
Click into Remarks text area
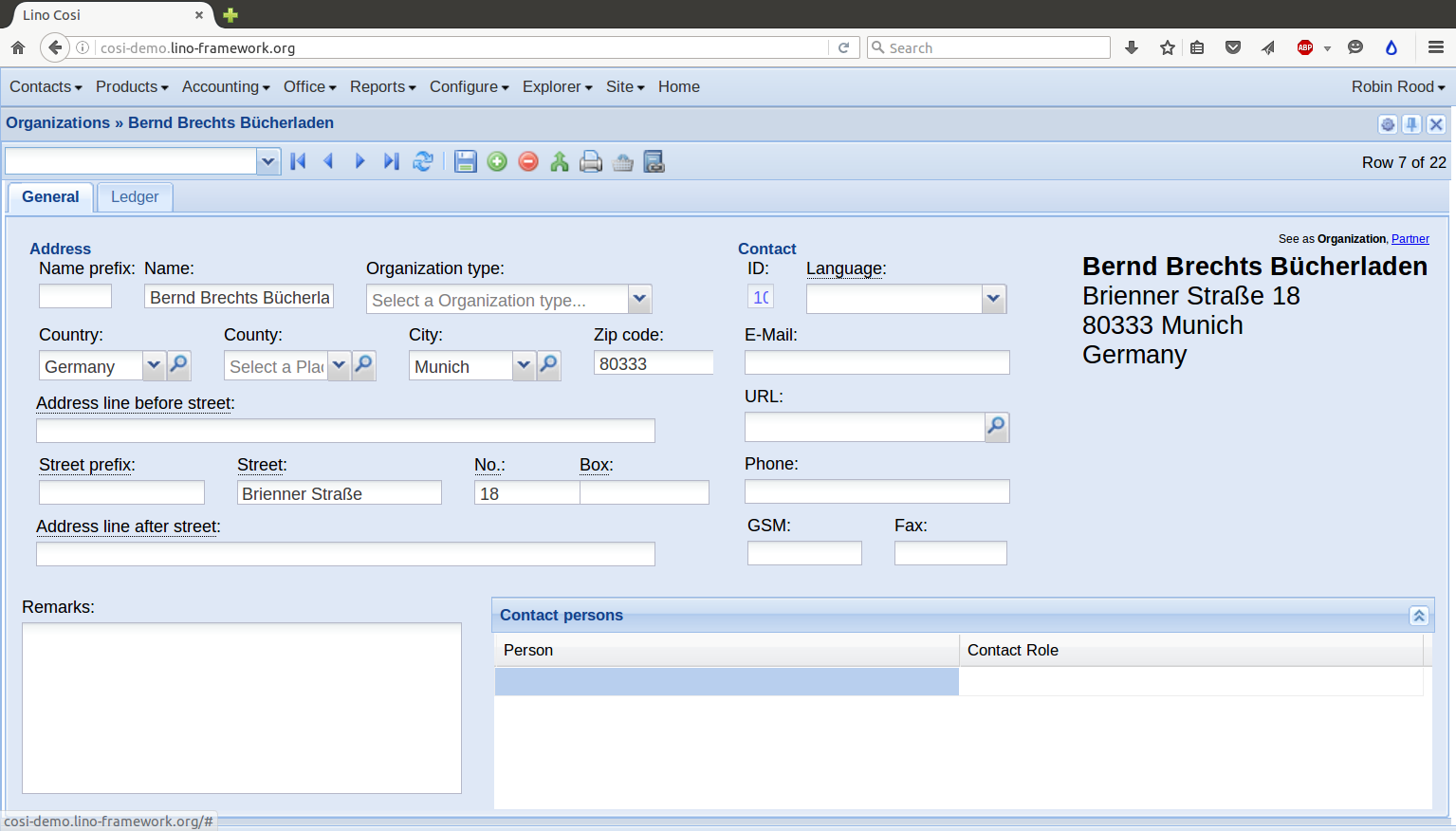(242, 708)
